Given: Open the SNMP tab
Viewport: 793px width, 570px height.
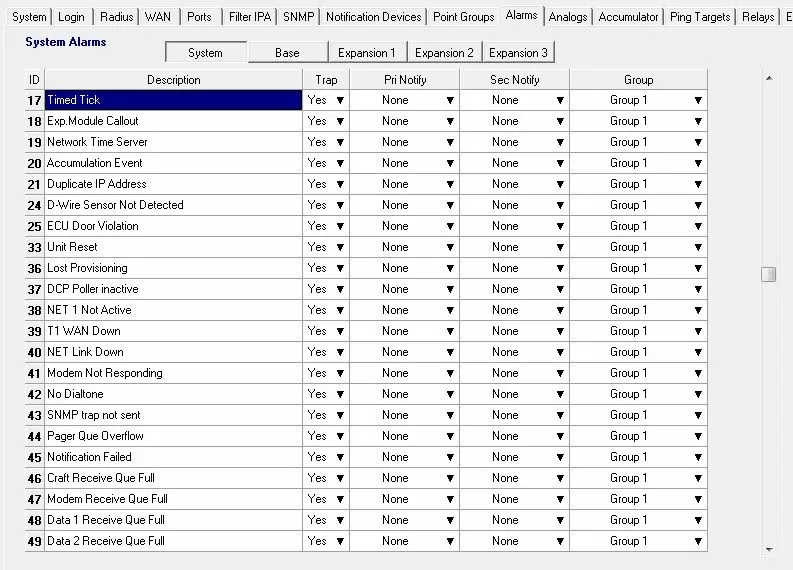Looking at the screenshot, I should click(x=298, y=17).
